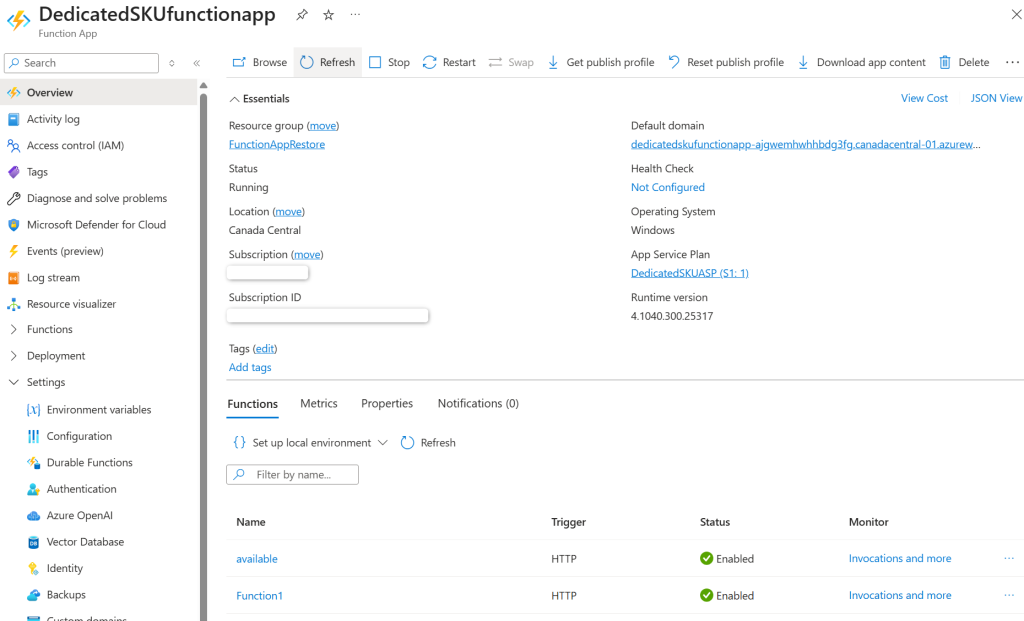Image resolution: width=1024 pixels, height=621 pixels.
Task: Click the Filter by name field
Action: pos(293,475)
